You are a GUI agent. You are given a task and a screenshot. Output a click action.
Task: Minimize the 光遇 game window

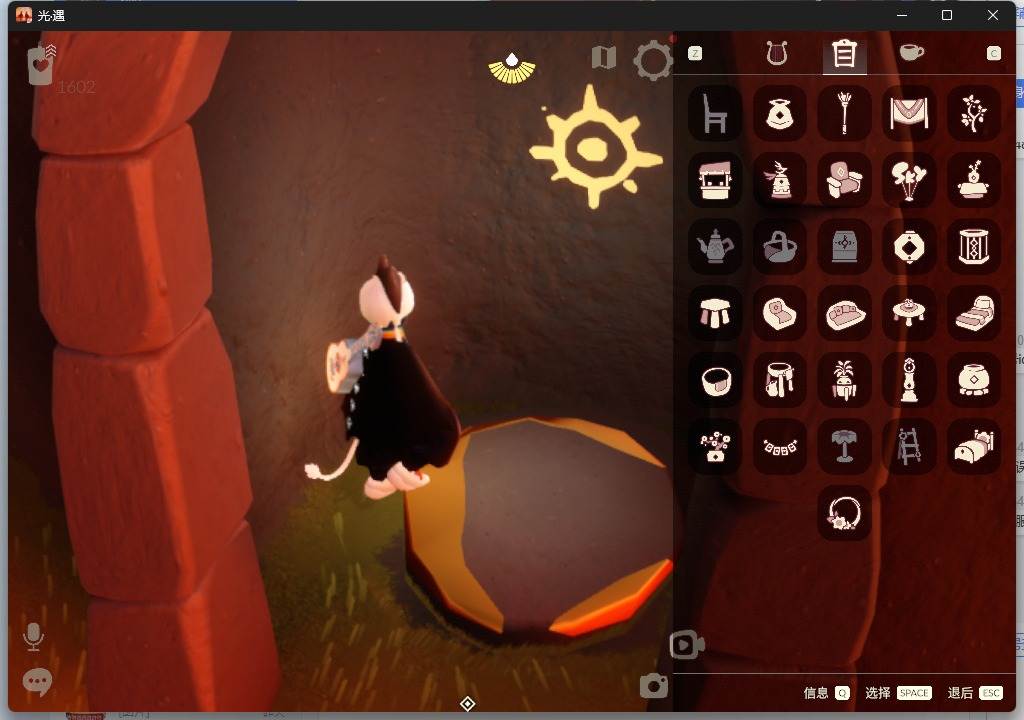coord(902,15)
